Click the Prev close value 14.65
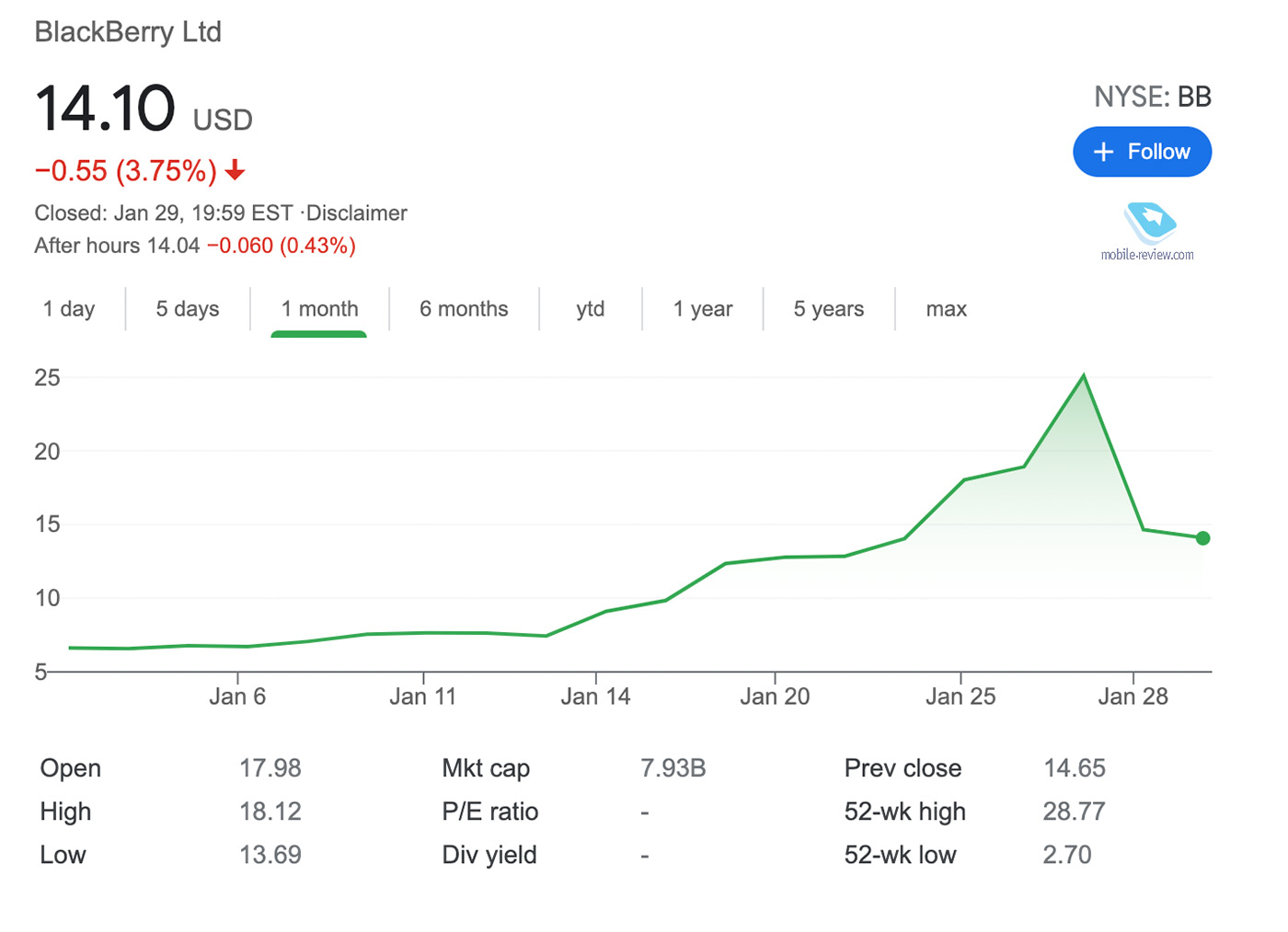 click(x=1075, y=768)
